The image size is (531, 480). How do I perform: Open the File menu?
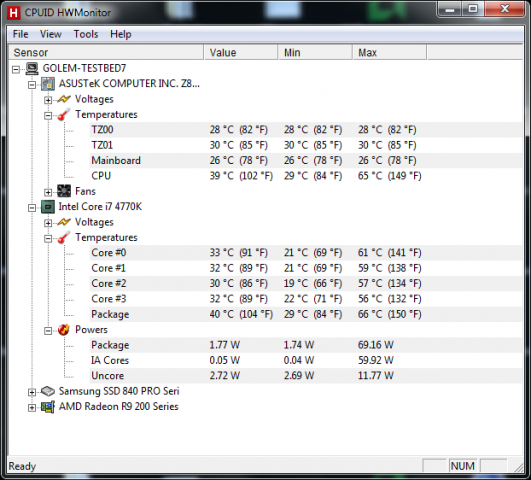pos(20,34)
